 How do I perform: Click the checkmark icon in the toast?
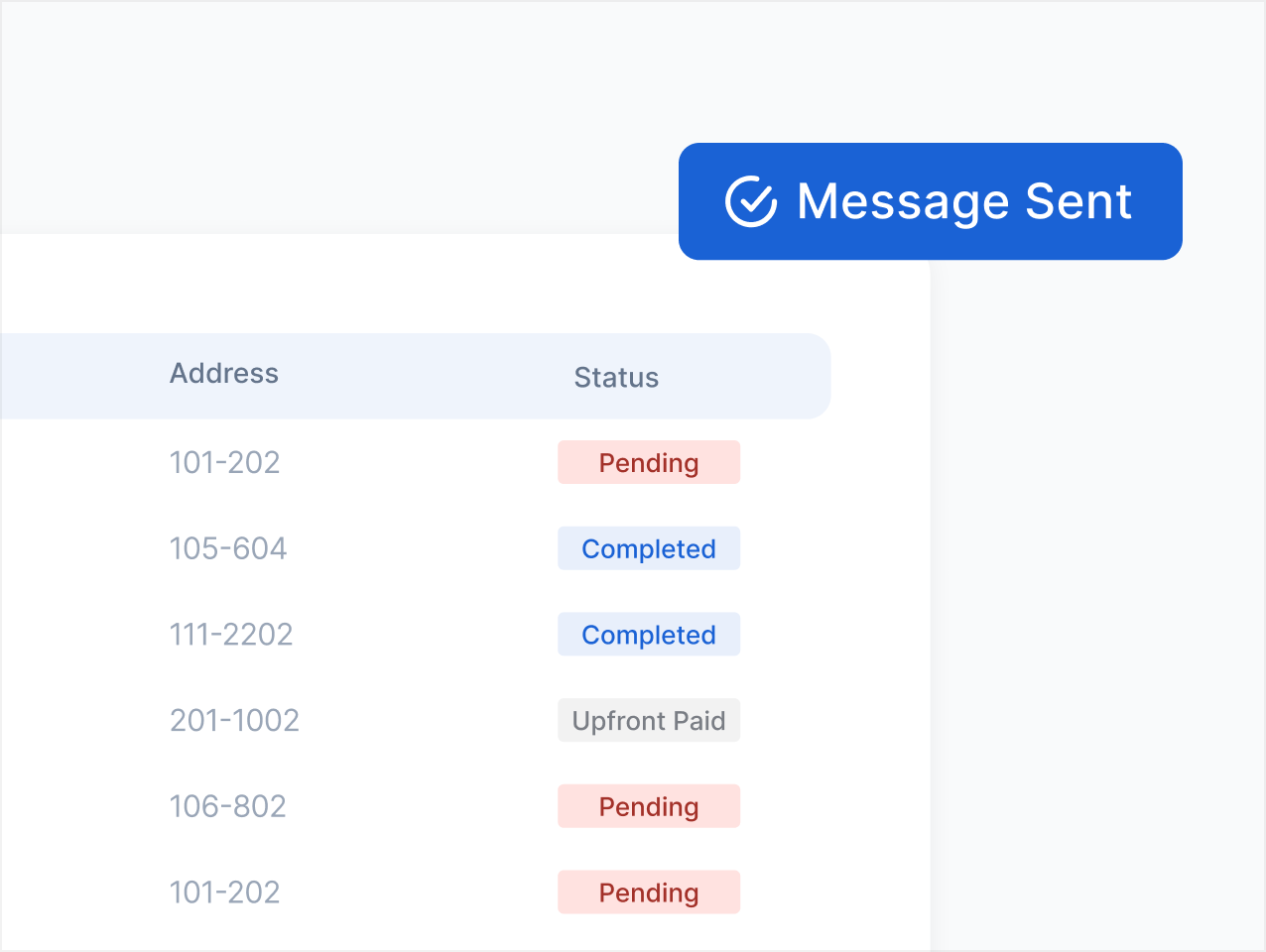coord(751,201)
